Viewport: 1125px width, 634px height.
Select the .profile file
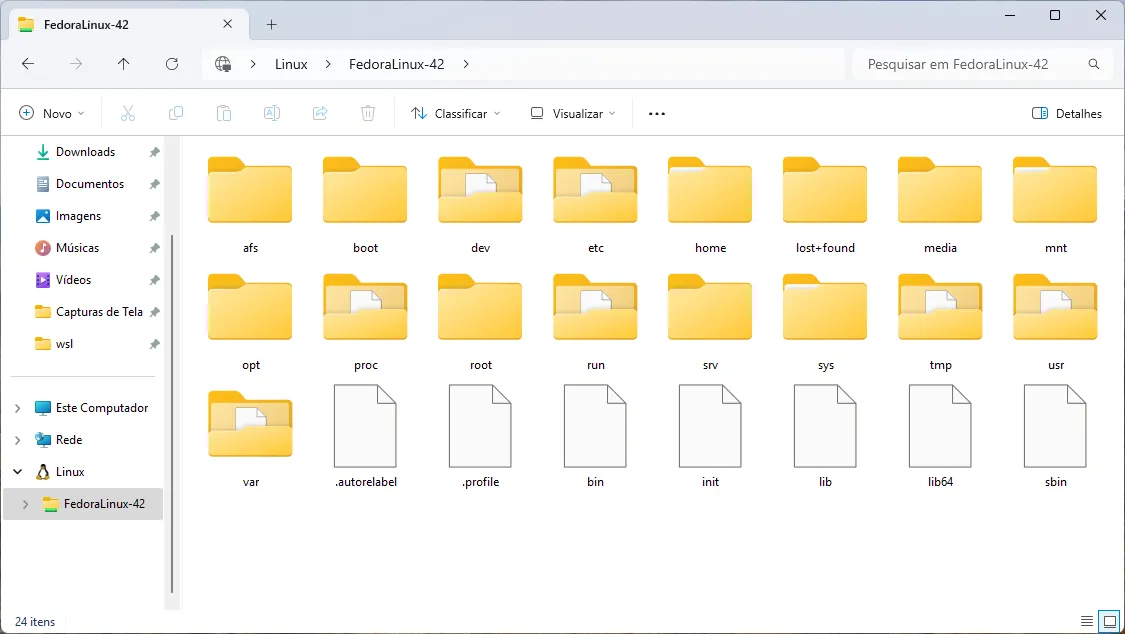pos(480,437)
